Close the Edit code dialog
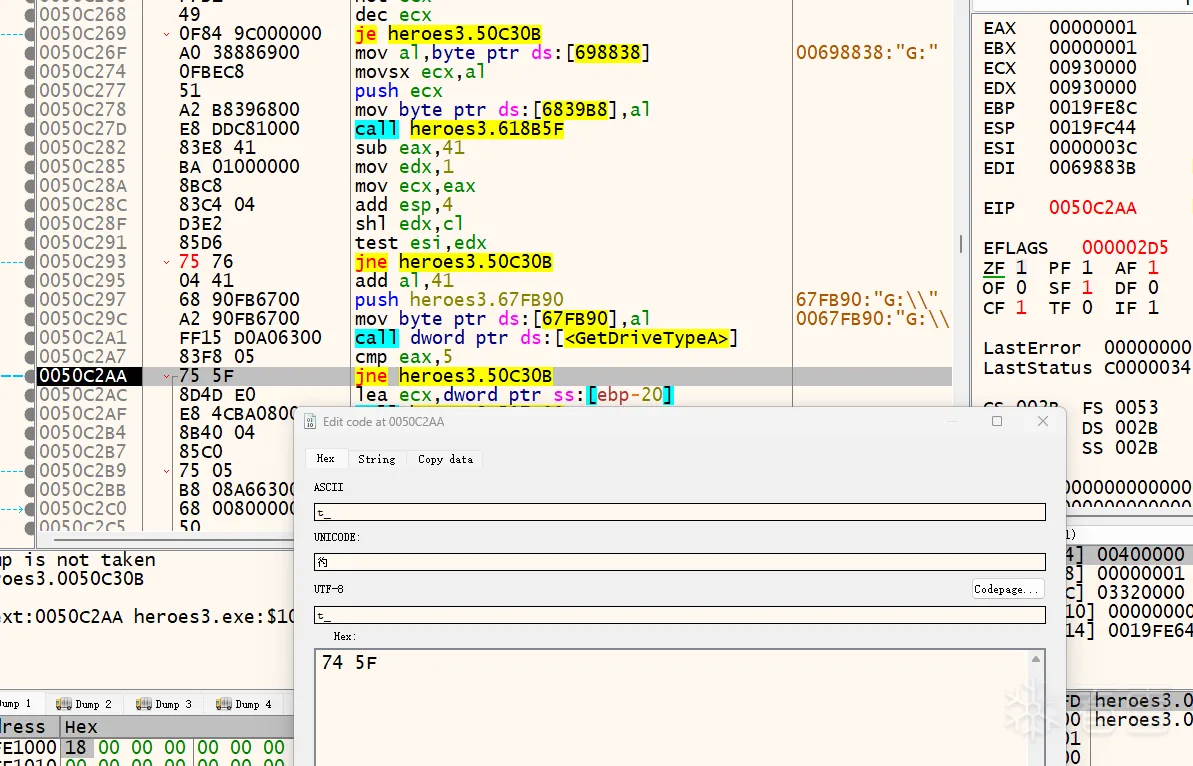Viewport: 1193px width, 766px height. (1043, 422)
